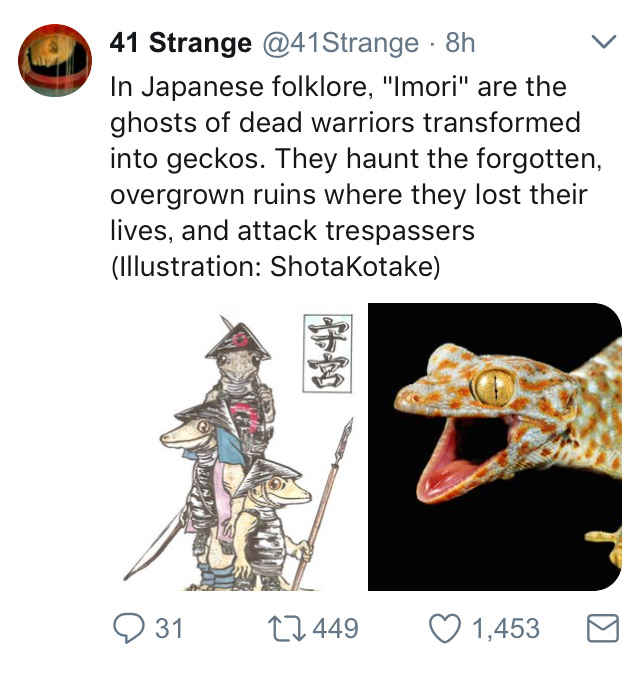Click the gecko's yellow eye in photo
Image resolution: width=640 pixels, height=680 pixels.
coord(493,387)
